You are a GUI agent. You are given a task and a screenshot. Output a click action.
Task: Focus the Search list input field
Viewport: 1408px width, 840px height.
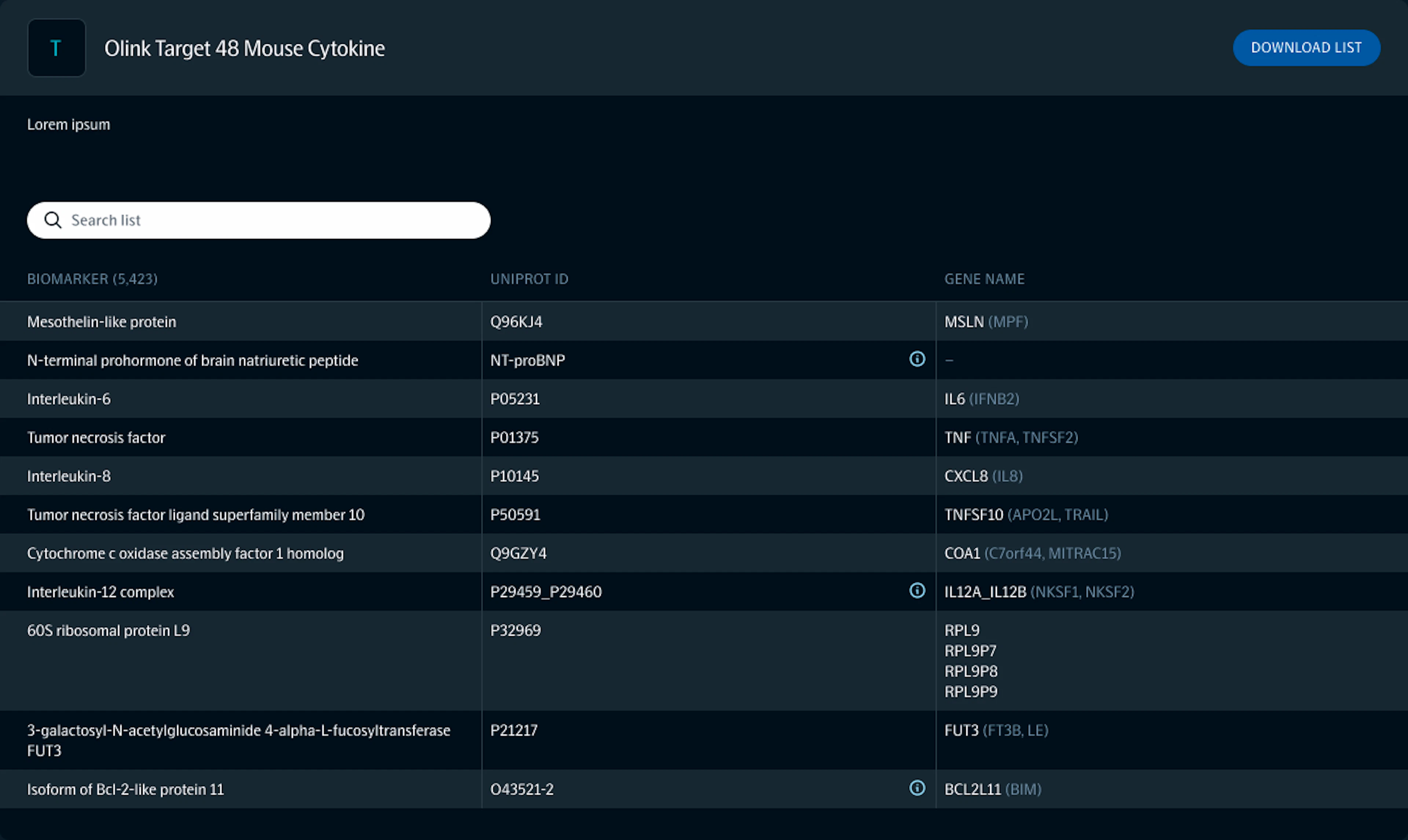point(259,220)
